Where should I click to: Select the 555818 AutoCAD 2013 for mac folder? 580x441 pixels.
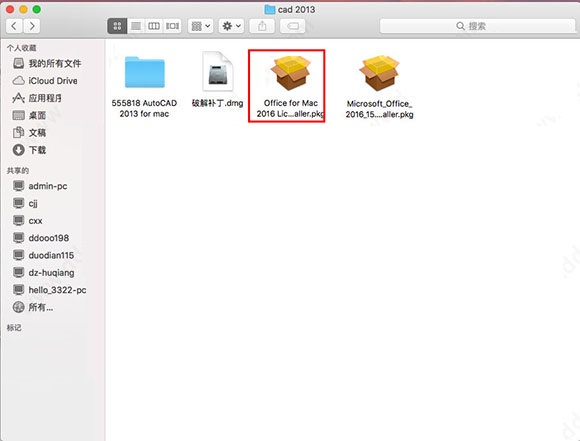click(144, 87)
